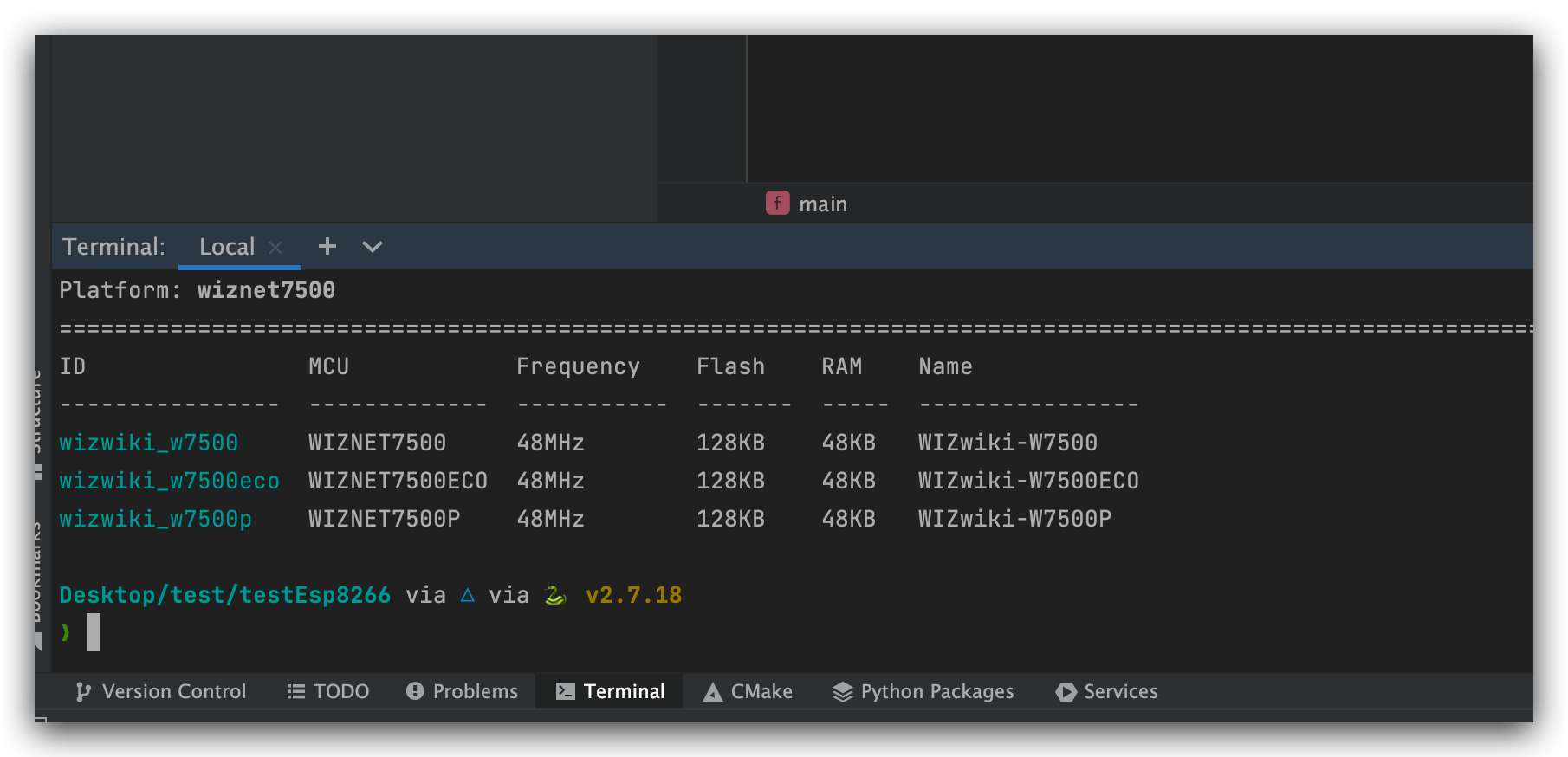Open the Python Packages tool window
This screenshot has width=1568, height=757.
923,691
